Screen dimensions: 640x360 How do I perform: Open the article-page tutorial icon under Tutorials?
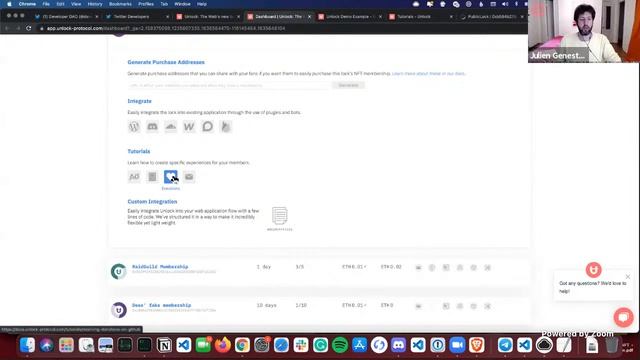[x=152, y=177]
